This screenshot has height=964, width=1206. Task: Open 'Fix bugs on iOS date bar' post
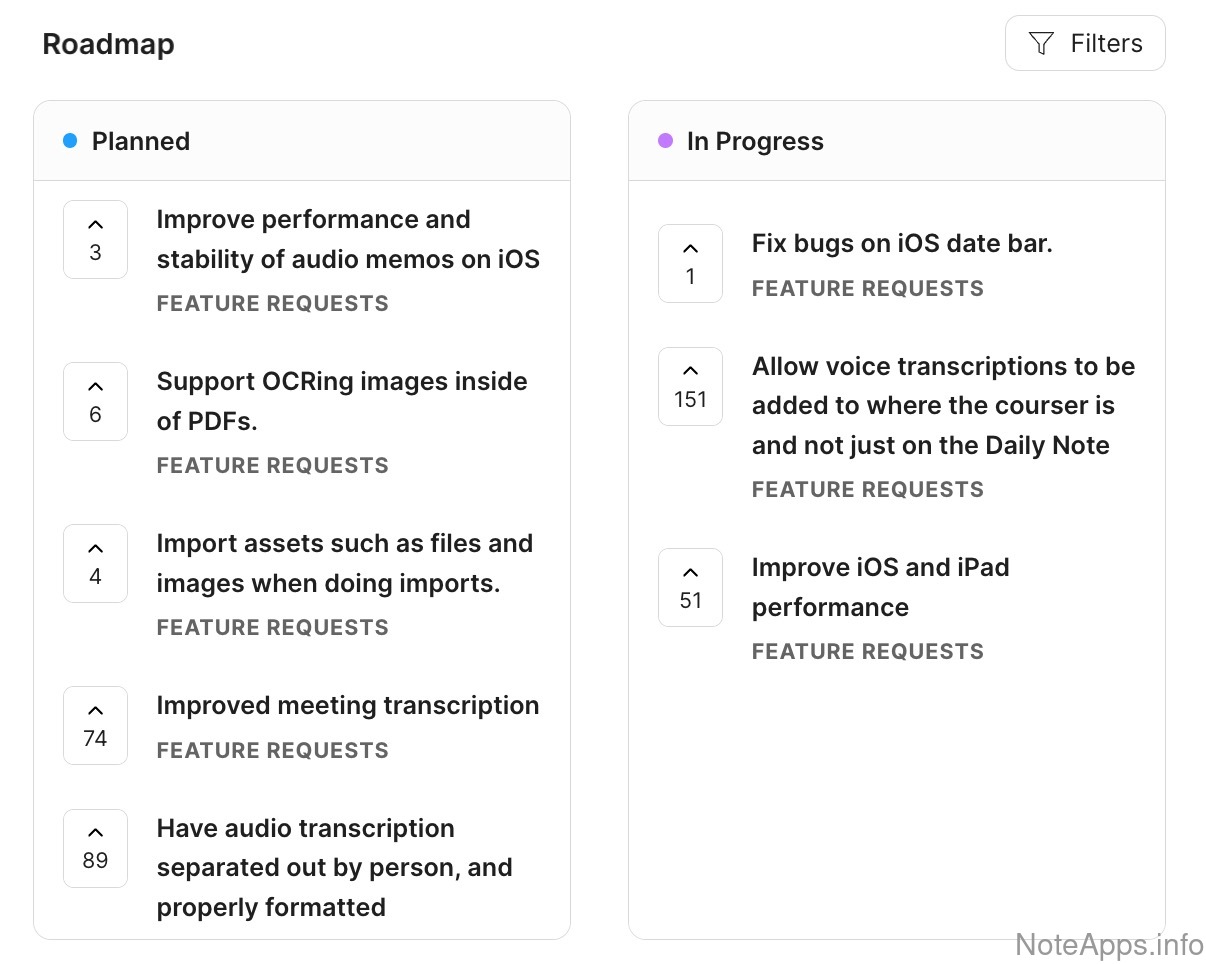pyautogui.click(x=901, y=243)
